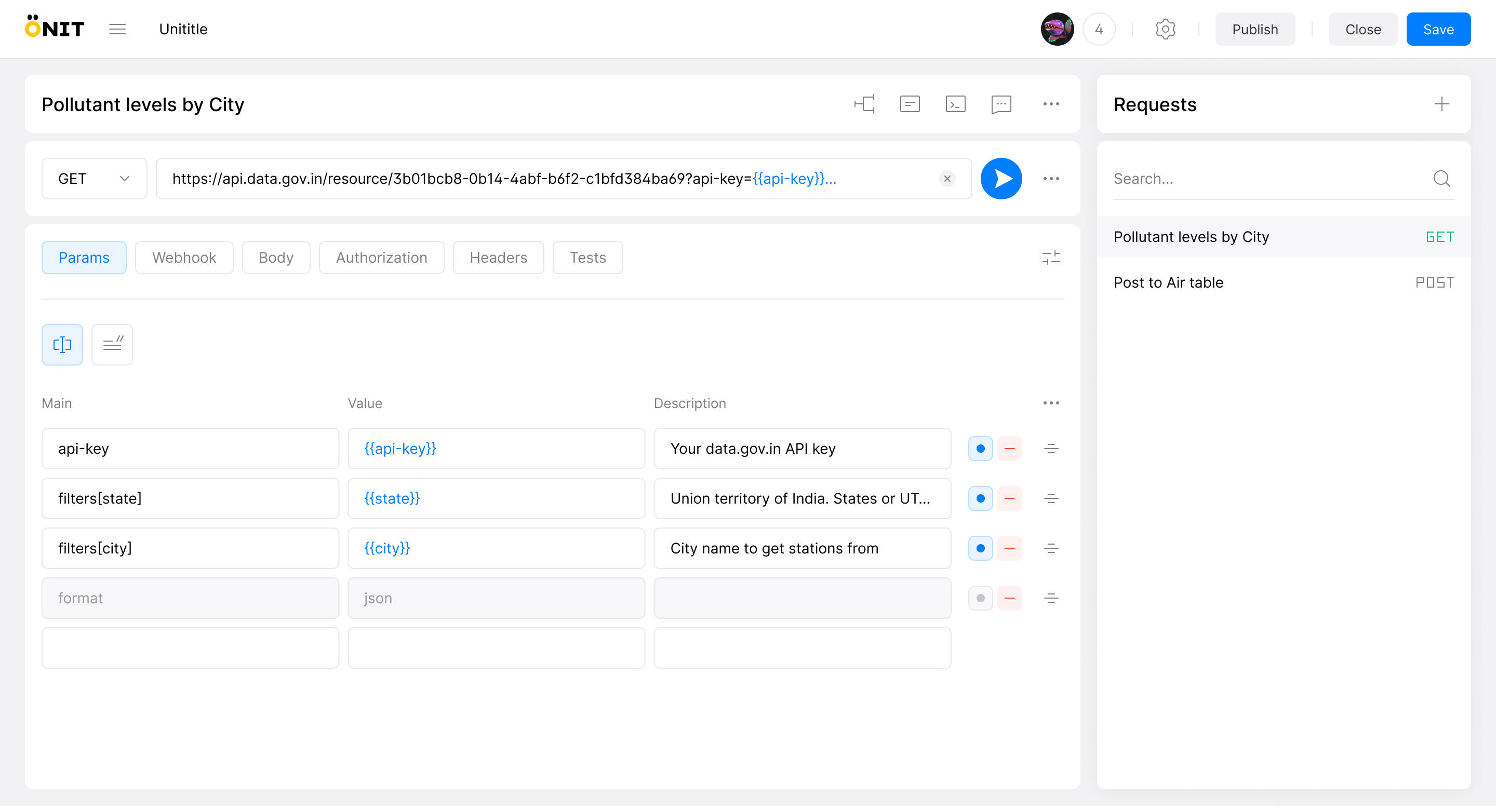Open three-dot menu beside Description column
This screenshot has height=812, width=1496.
(x=1050, y=403)
